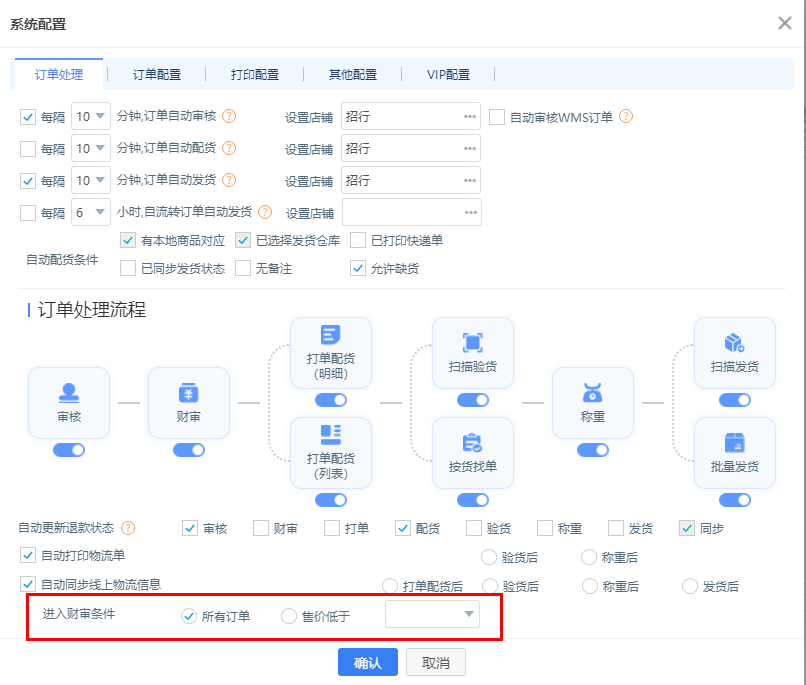Uncheck 允许缺货 condition
This screenshot has height=685, width=806.
pos(358,268)
